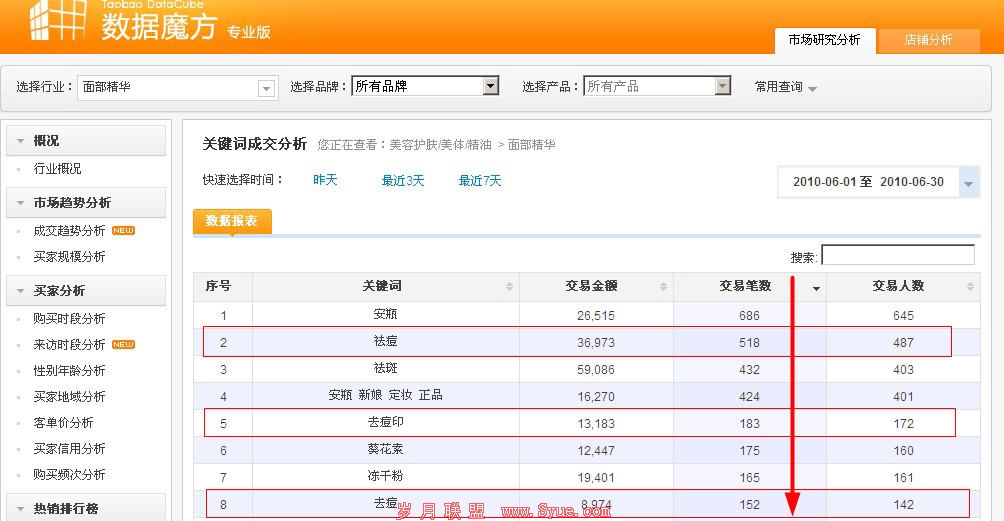Open the 选择品牌 dropdown list
Image resolution: width=1004 pixels, height=521 pixels.
(x=490, y=87)
